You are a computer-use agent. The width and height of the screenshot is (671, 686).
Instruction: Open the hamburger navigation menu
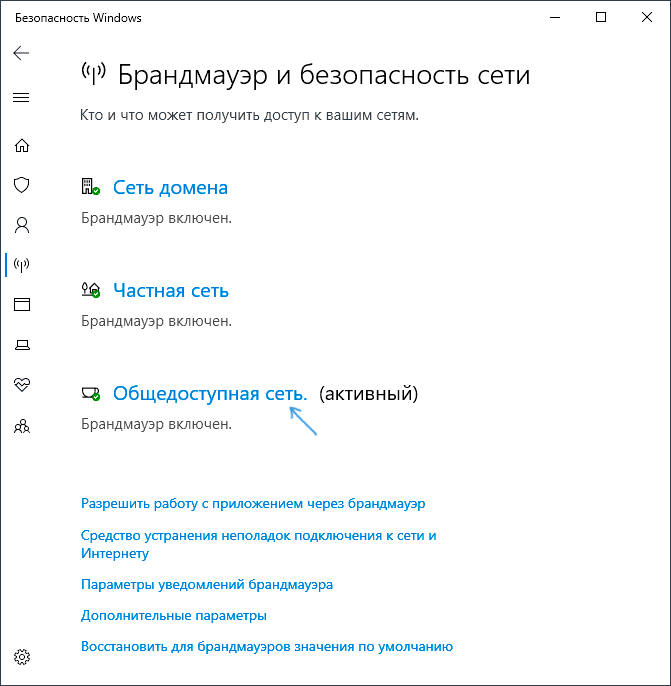pyautogui.click(x=21, y=97)
